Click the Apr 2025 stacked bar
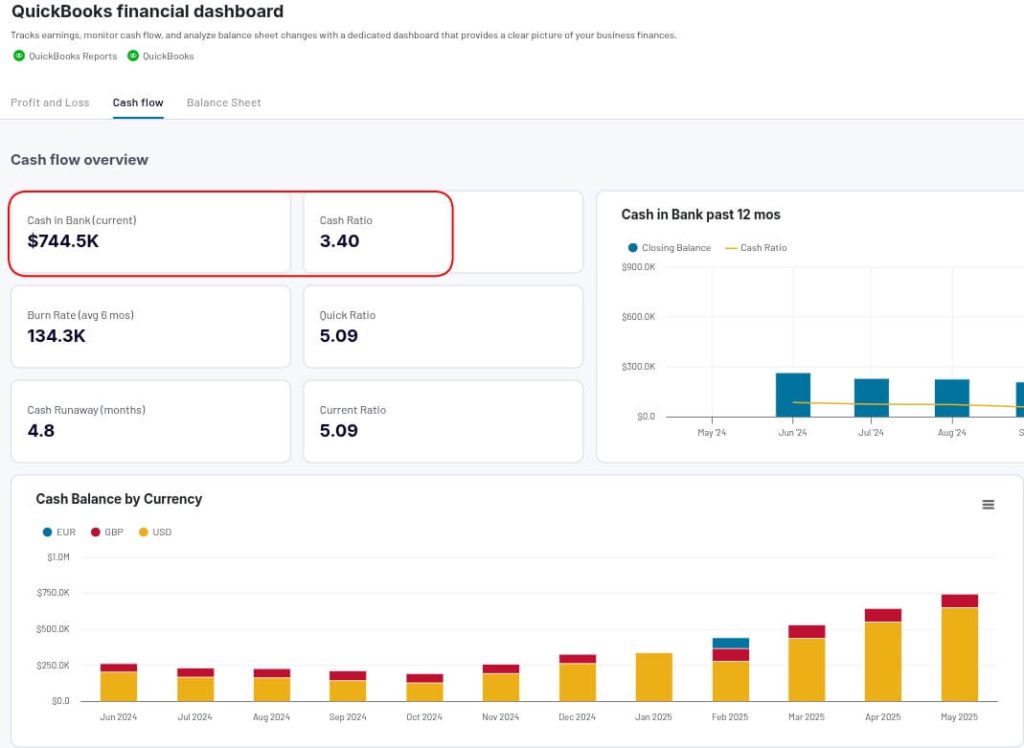 click(883, 655)
